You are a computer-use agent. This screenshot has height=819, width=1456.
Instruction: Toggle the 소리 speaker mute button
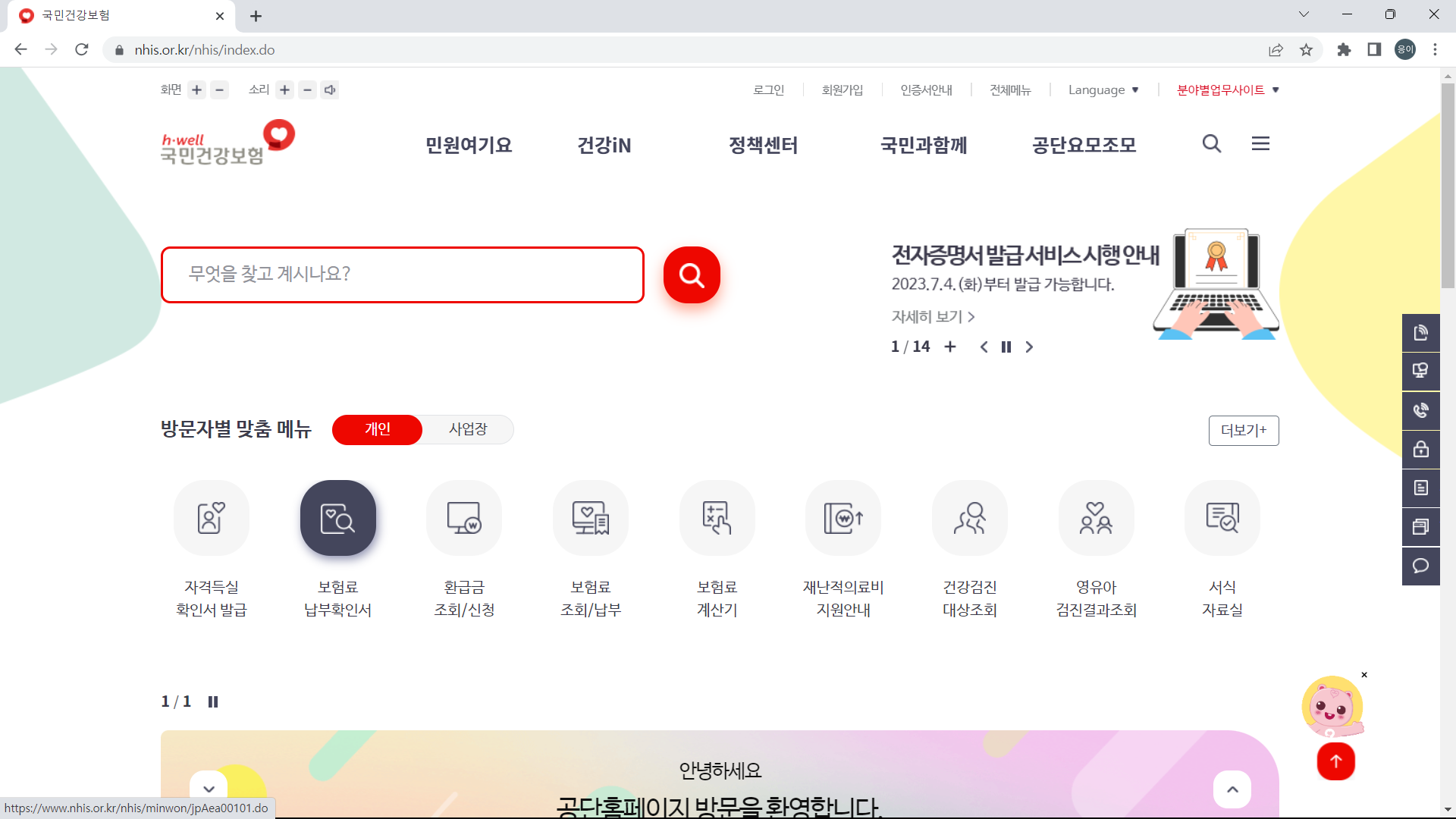[330, 89]
